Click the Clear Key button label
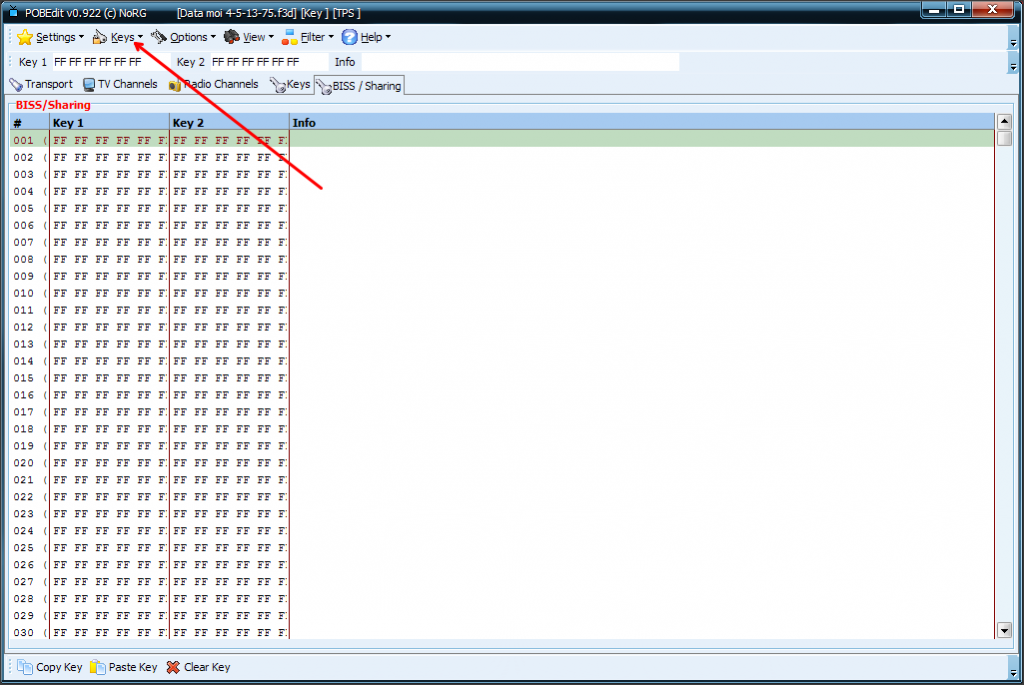The height and width of the screenshot is (685, 1024). point(207,667)
